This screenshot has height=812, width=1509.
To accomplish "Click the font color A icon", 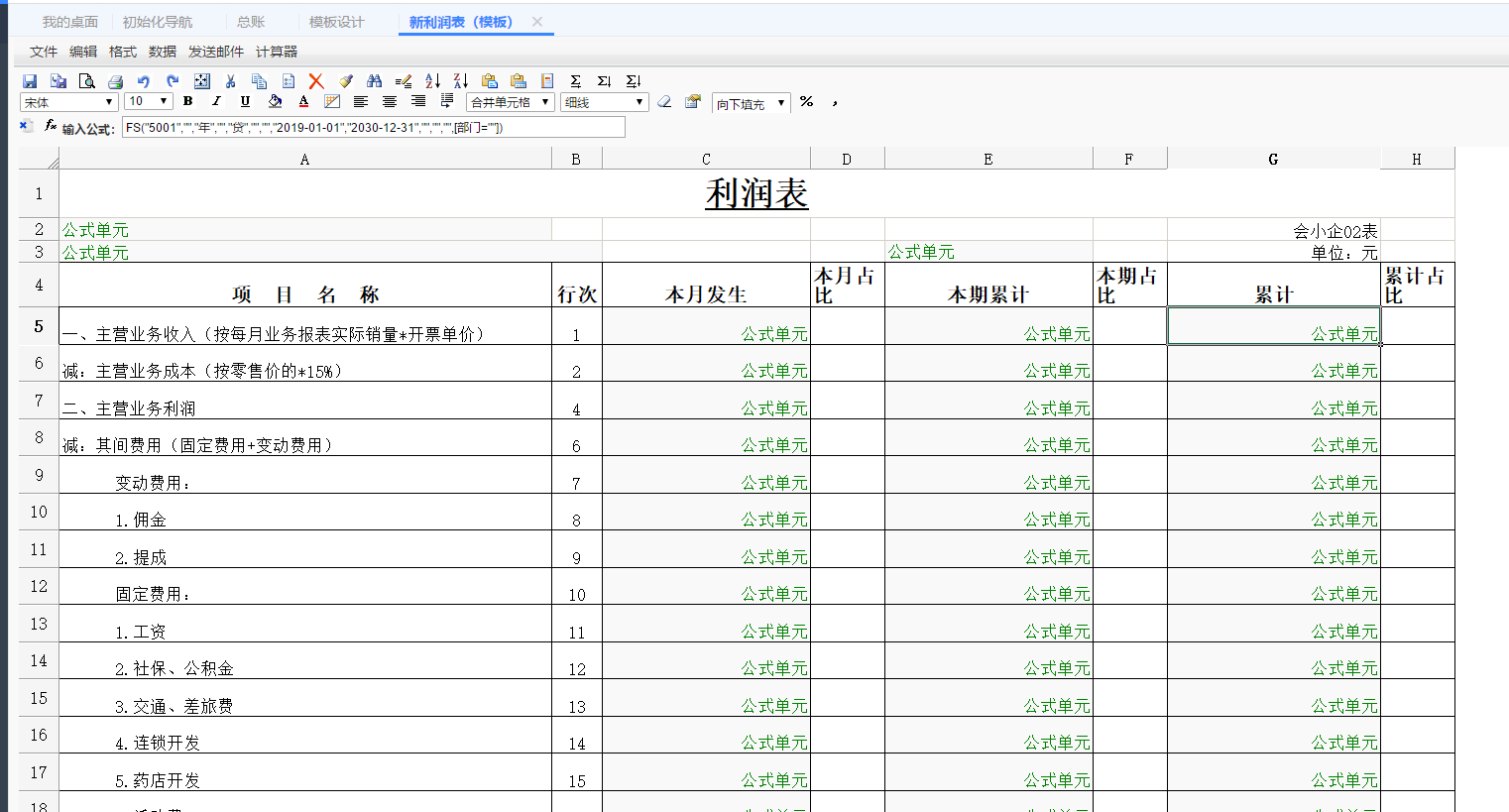I will coord(303,101).
